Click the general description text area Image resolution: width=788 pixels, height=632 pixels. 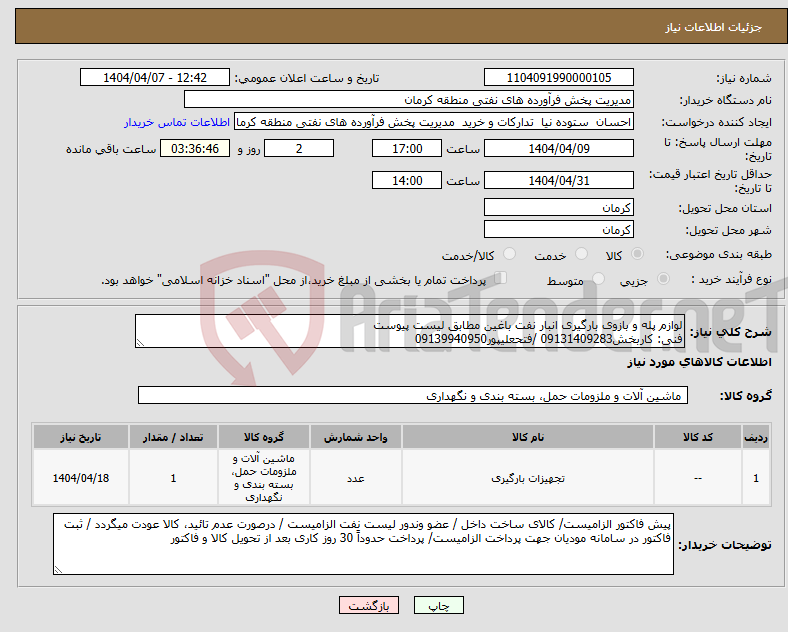coord(410,331)
